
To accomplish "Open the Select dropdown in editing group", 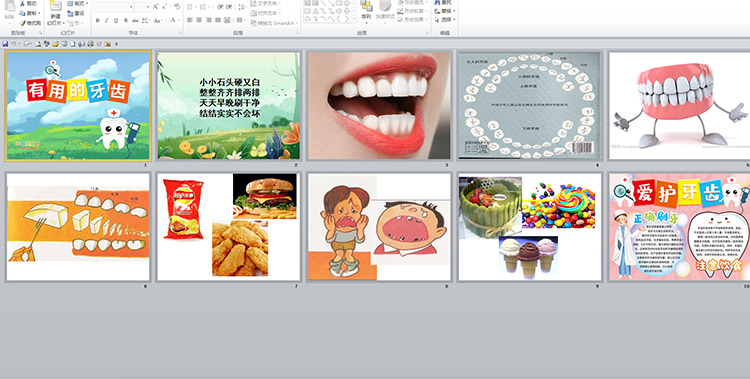I will point(445,20).
